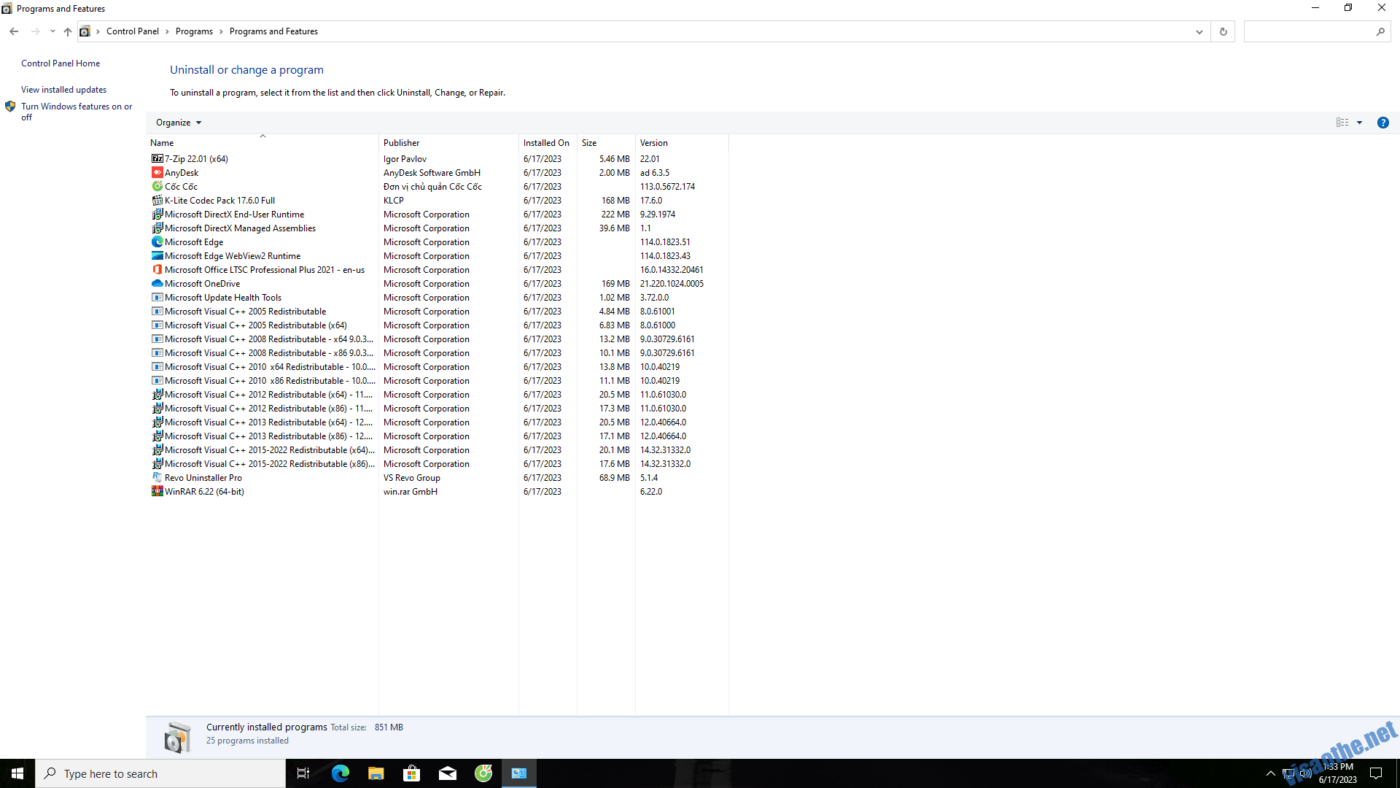This screenshot has width=1400, height=788.
Task: Click version 113.0.5672.174 cell
Action: [667, 187]
